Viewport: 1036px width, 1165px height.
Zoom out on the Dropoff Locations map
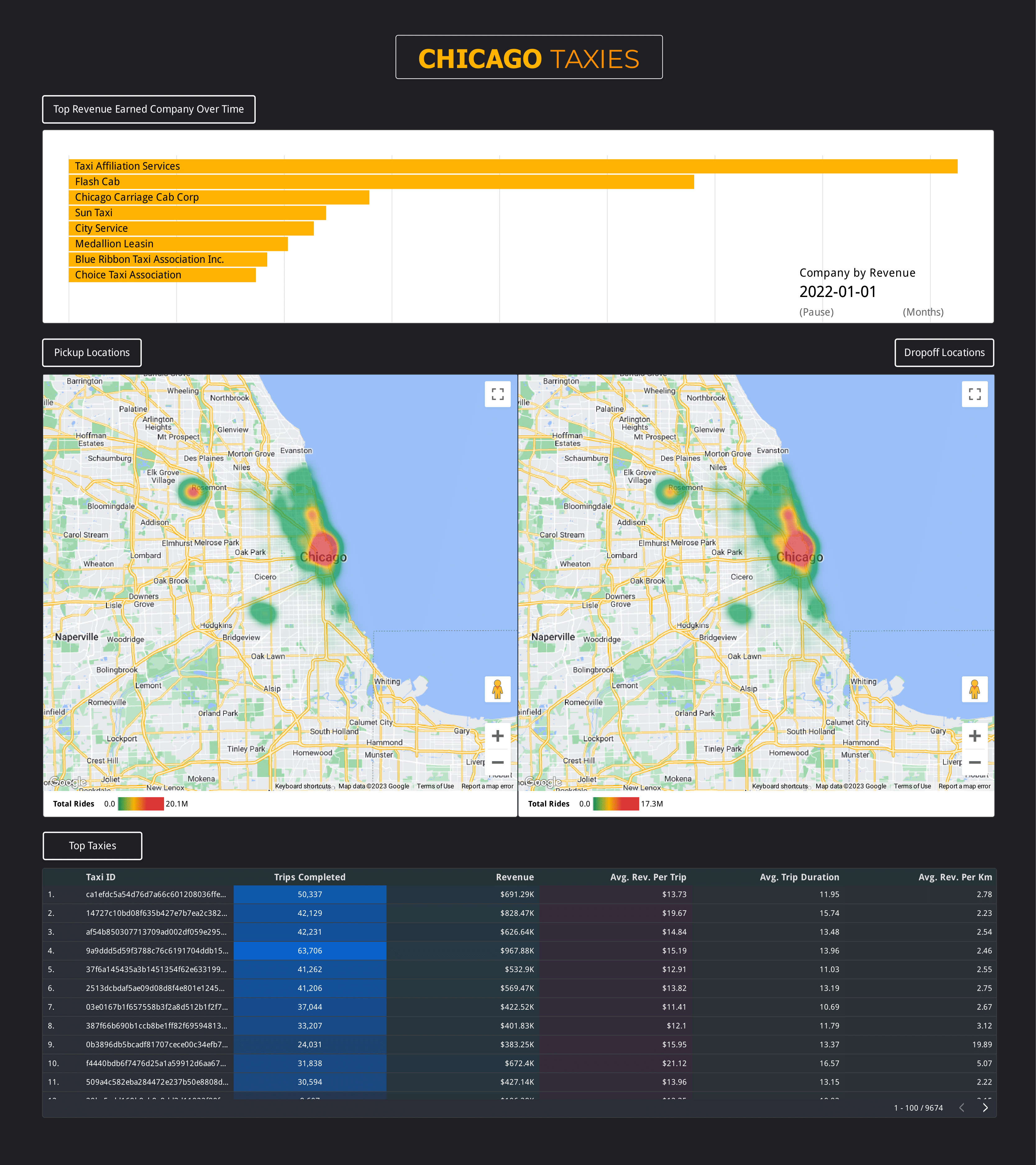974,762
